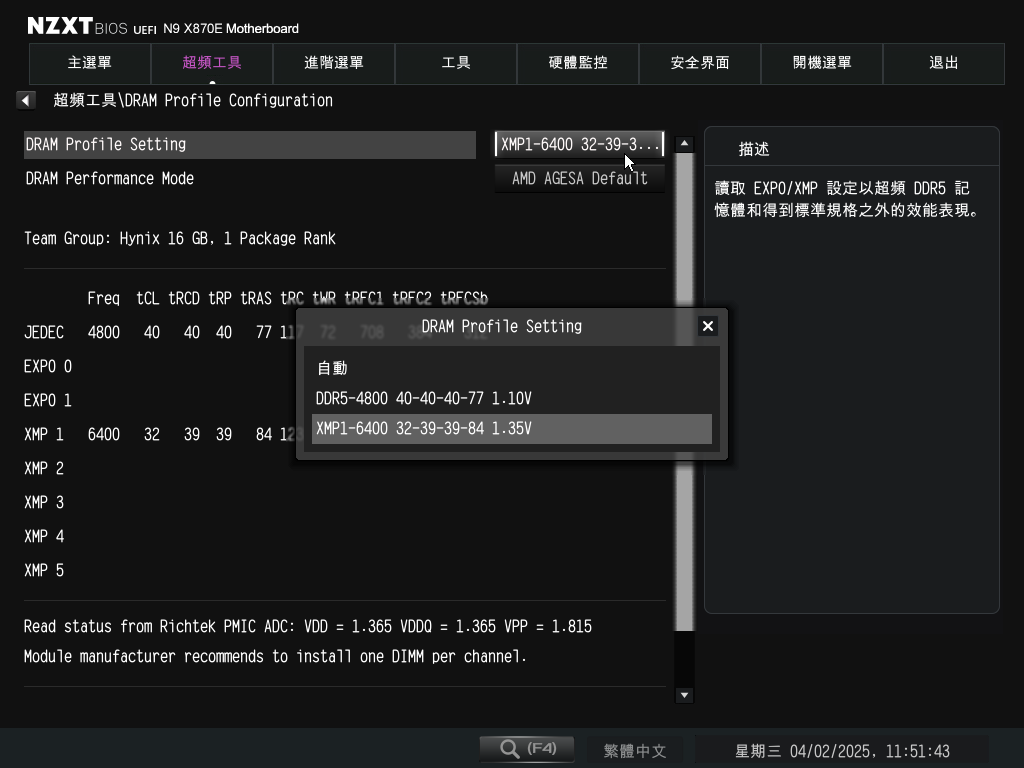Open the 進階選單 tab
The height and width of the screenshot is (768, 1024).
tap(334, 63)
